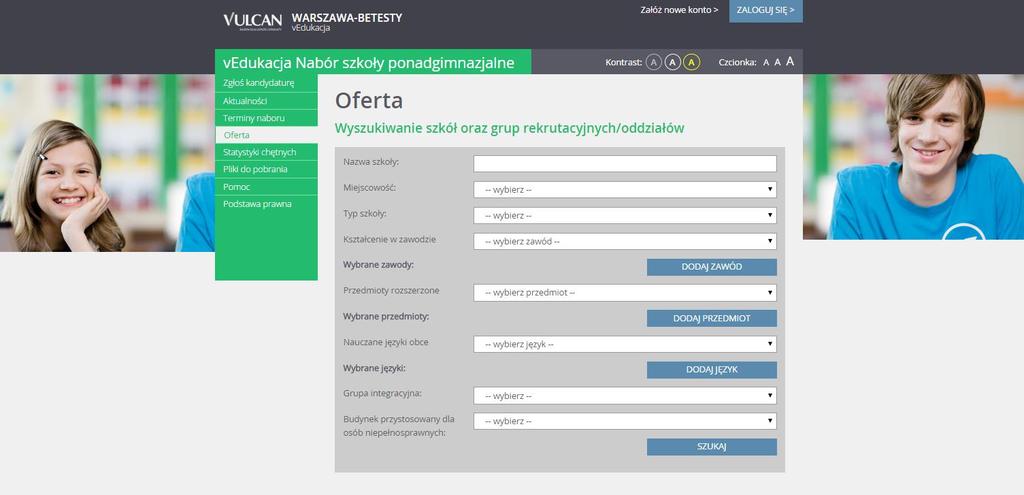The width and height of the screenshot is (1024, 495).
Task: Open Podstawa prawna menu item
Action: pos(266,204)
